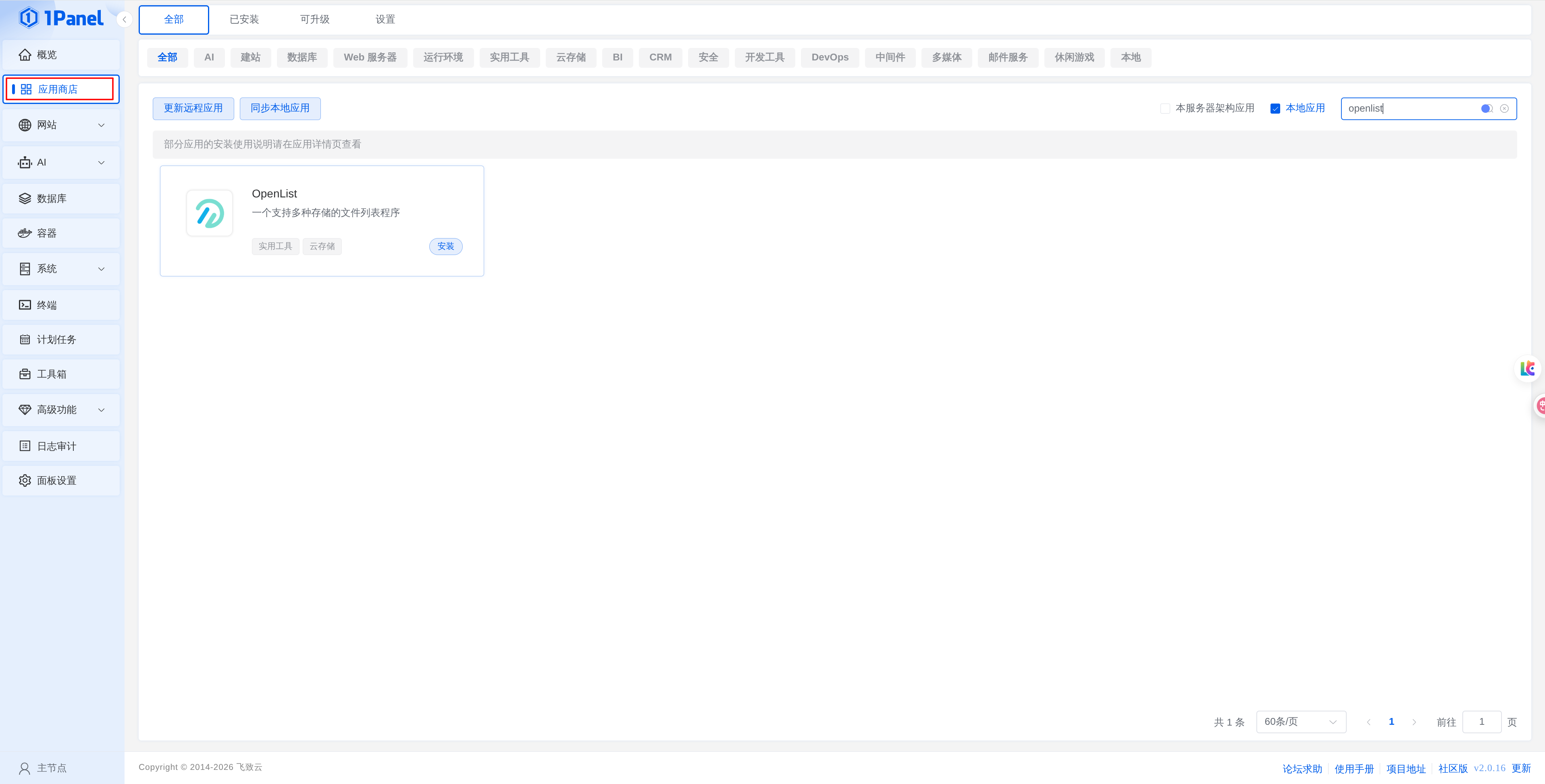Viewport: 1545px width, 784px height.
Task: Click the 容器 docker whale icon
Action: click(25, 233)
